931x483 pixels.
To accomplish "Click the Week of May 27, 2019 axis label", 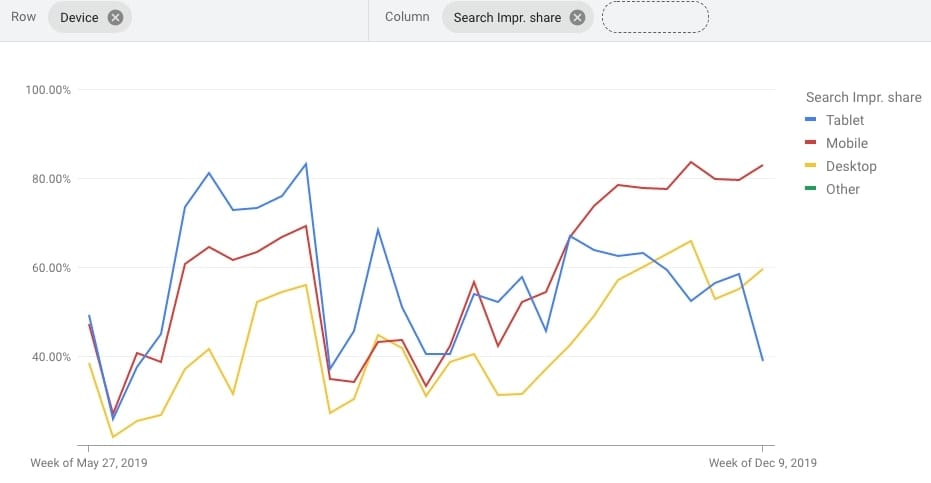I will tap(88, 463).
